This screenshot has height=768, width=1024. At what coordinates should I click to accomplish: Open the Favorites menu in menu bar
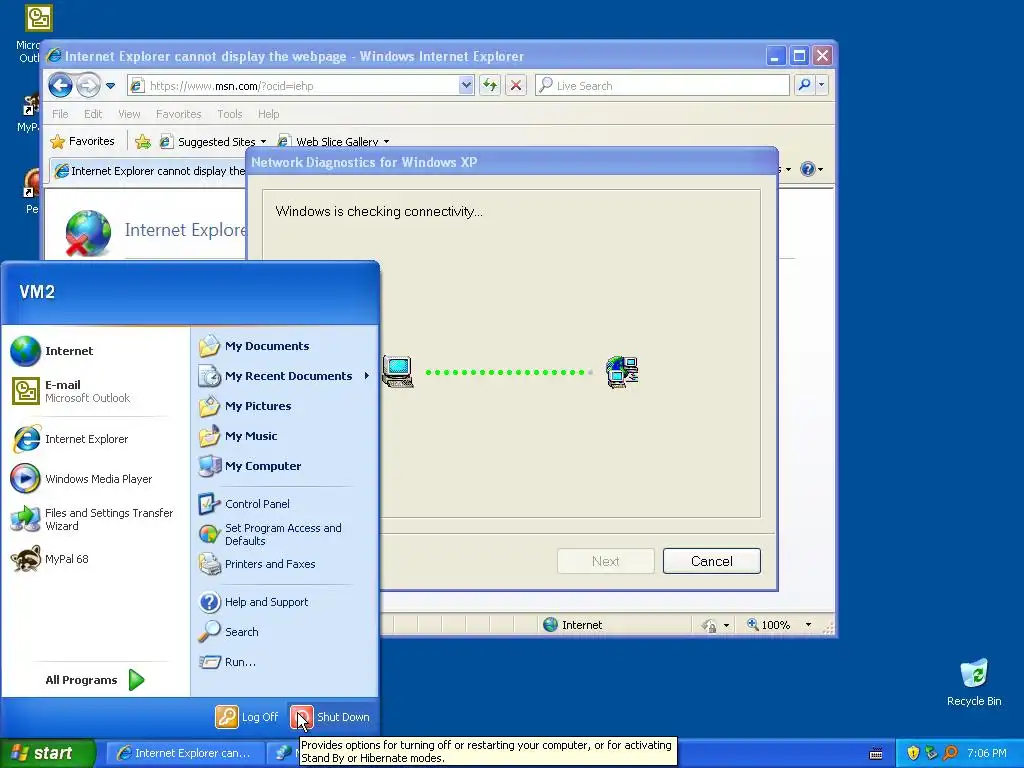coord(178,114)
